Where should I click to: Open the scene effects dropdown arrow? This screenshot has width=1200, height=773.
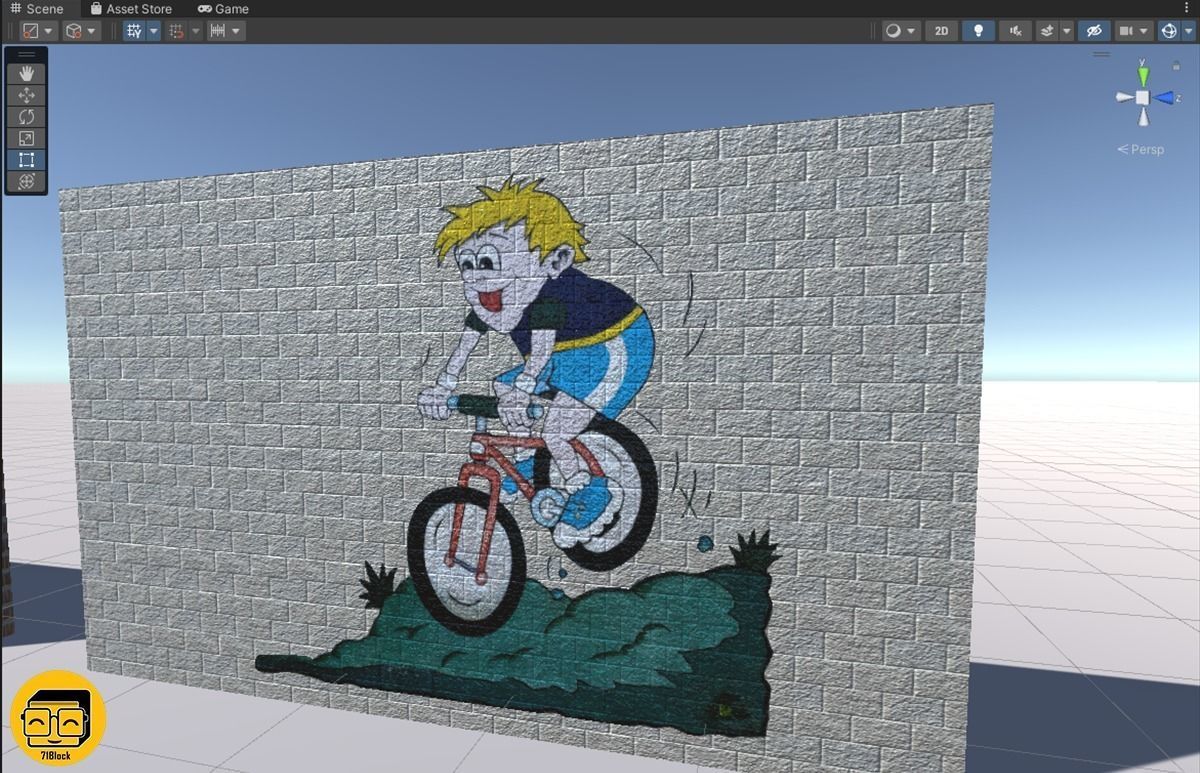coord(1066,31)
